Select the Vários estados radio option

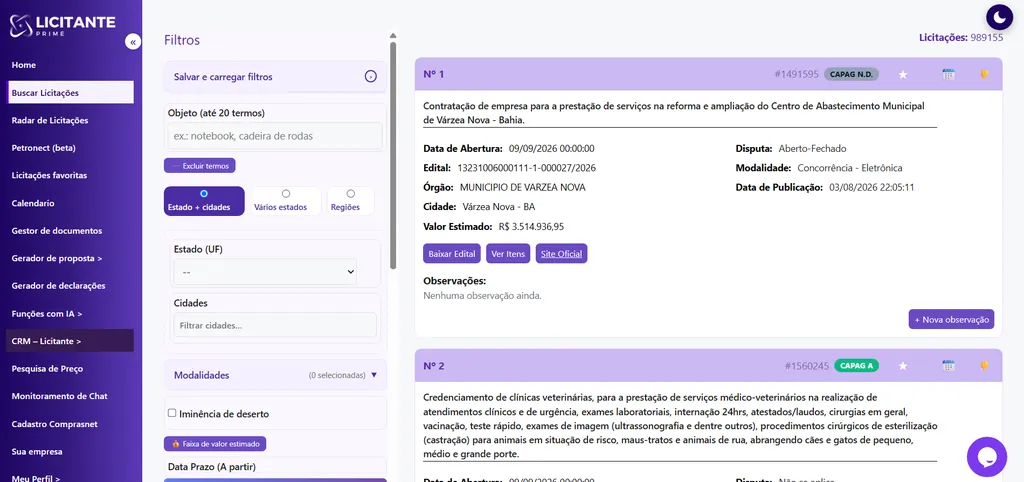(285, 194)
